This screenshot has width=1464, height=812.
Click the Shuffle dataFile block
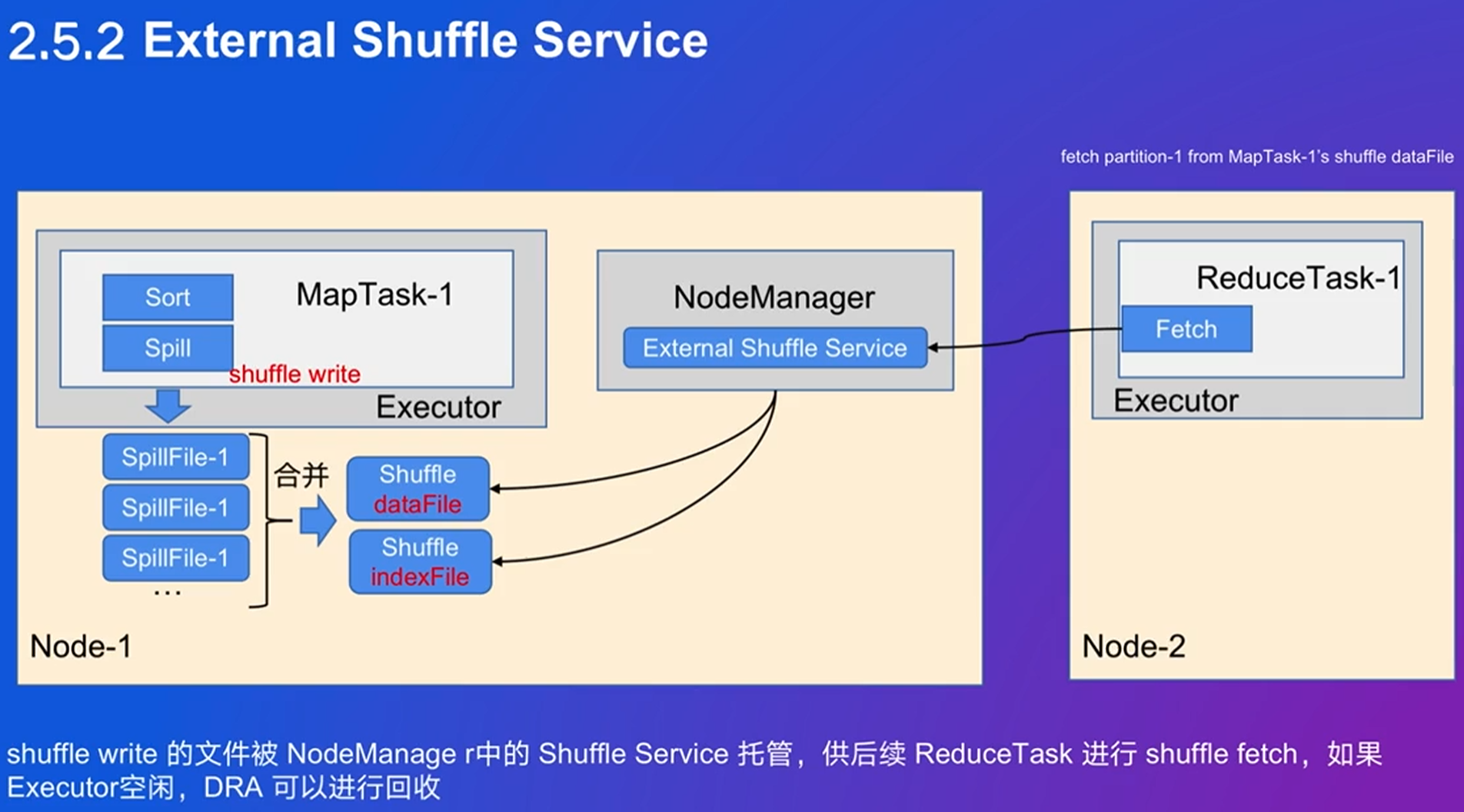click(418, 489)
